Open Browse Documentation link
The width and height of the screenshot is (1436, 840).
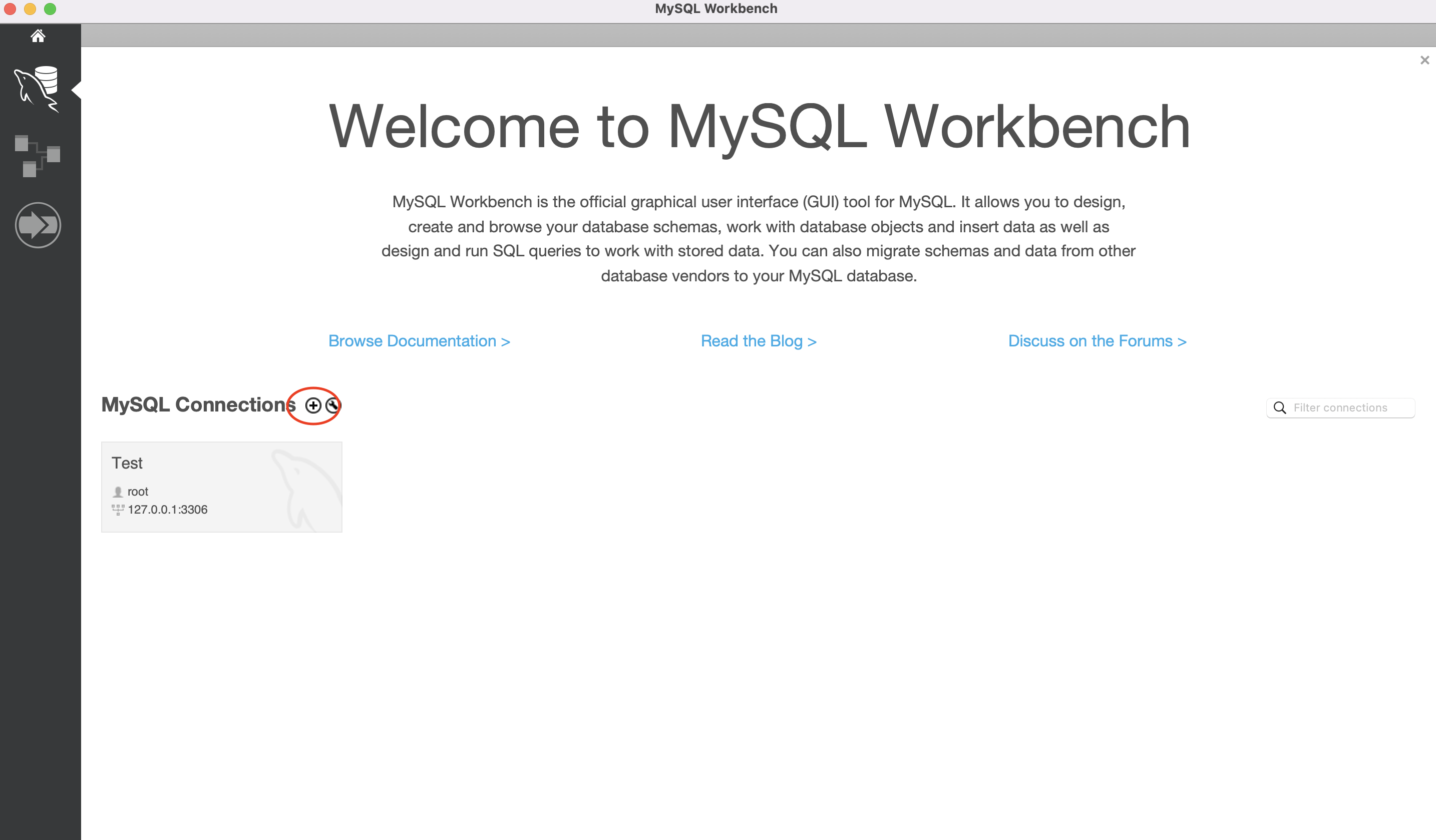coord(419,341)
